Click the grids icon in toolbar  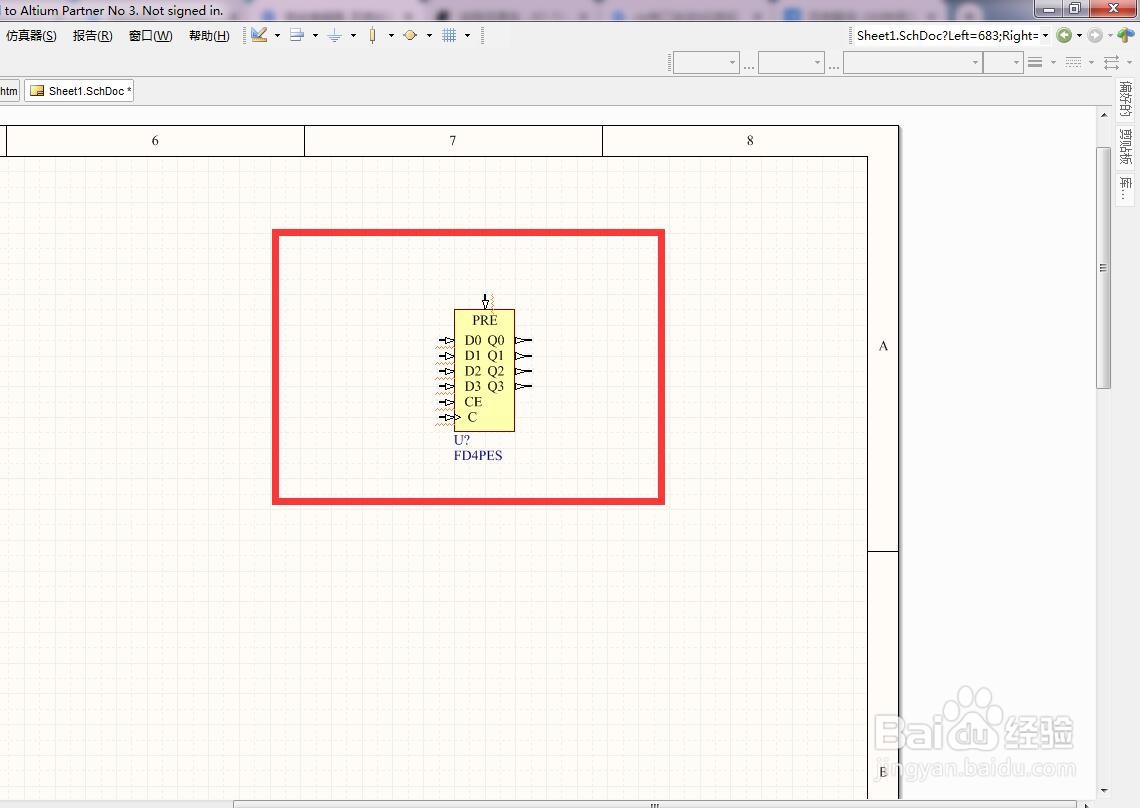click(x=449, y=35)
